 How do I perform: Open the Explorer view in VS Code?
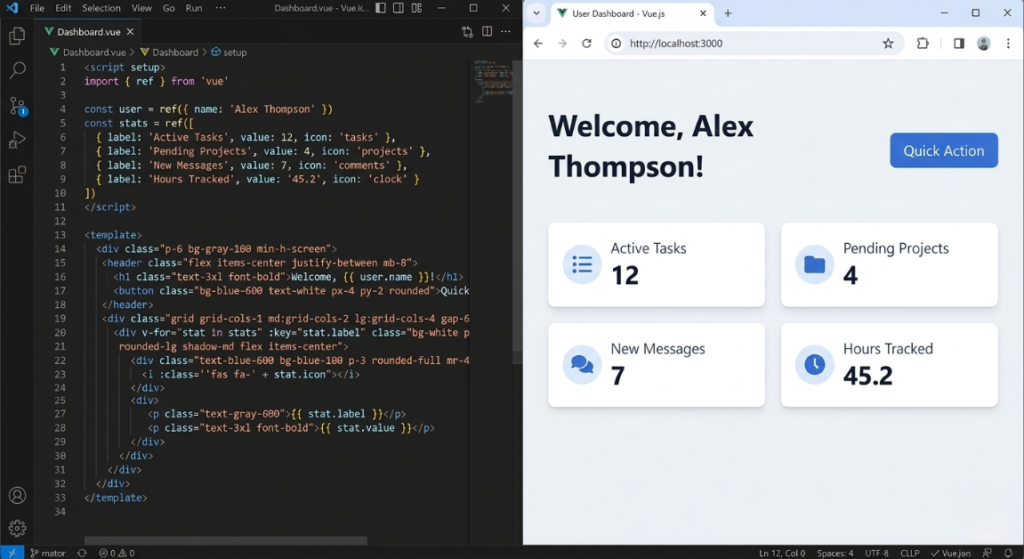pyautogui.click(x=17, y=36)
